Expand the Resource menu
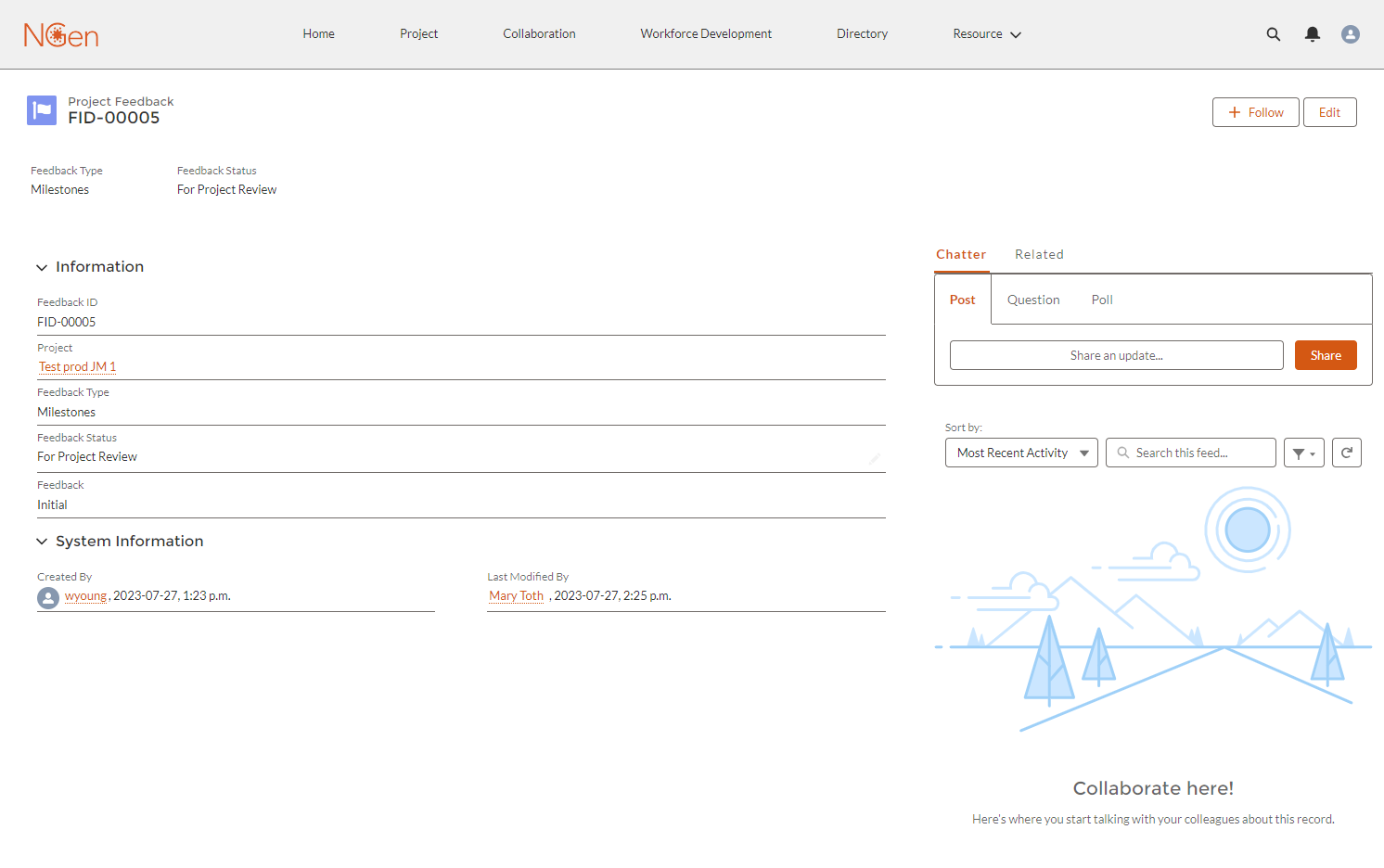The width and height of the screenshot is (1384, 868). coord(987,34)
